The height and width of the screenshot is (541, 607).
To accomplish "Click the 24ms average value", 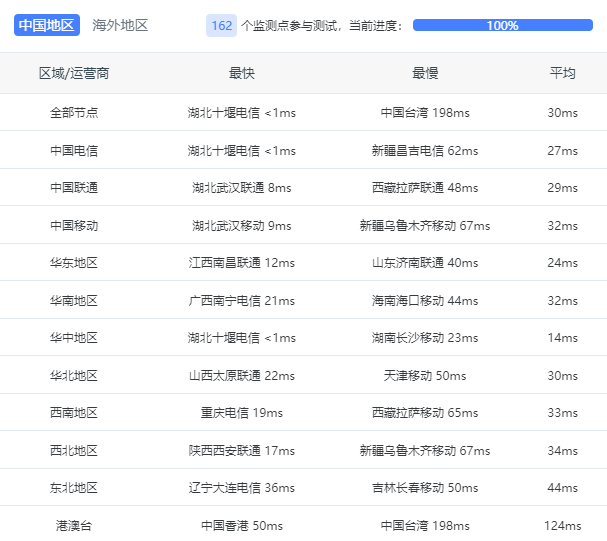I will click(562, 263).
